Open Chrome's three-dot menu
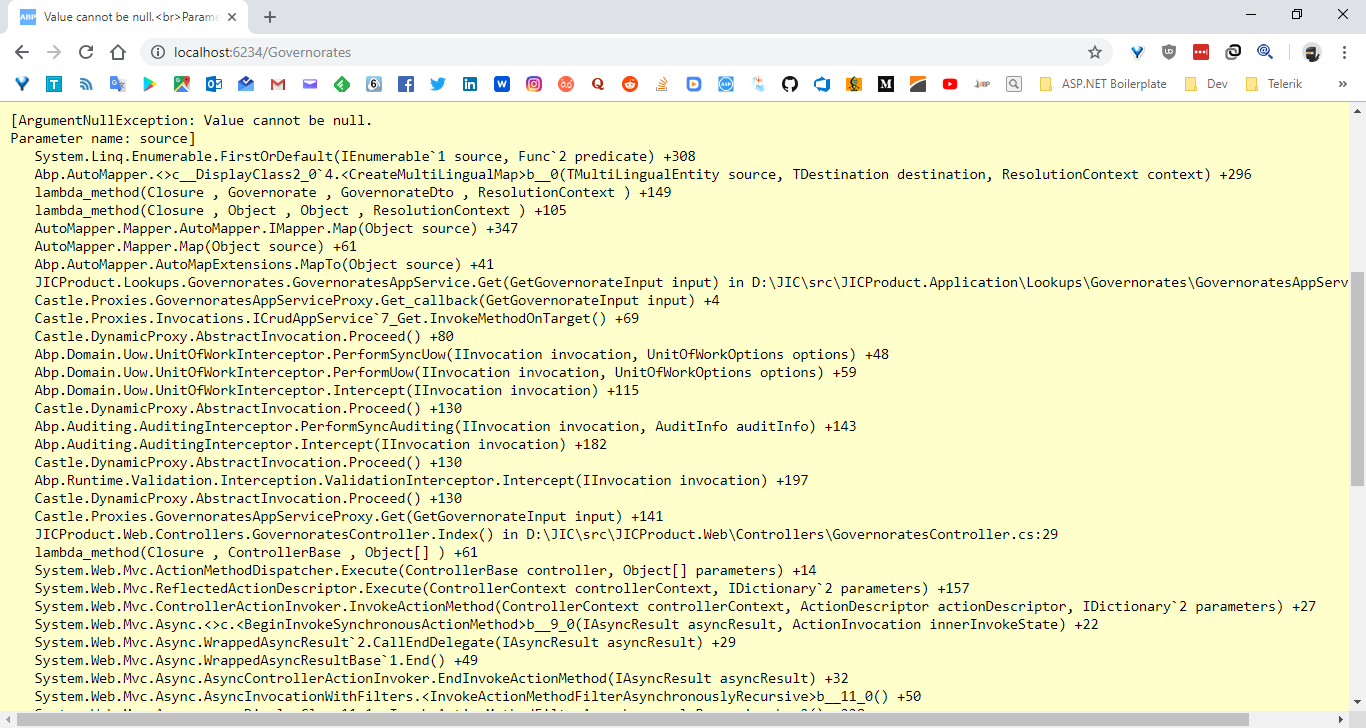 click(x=1343, y=52)
